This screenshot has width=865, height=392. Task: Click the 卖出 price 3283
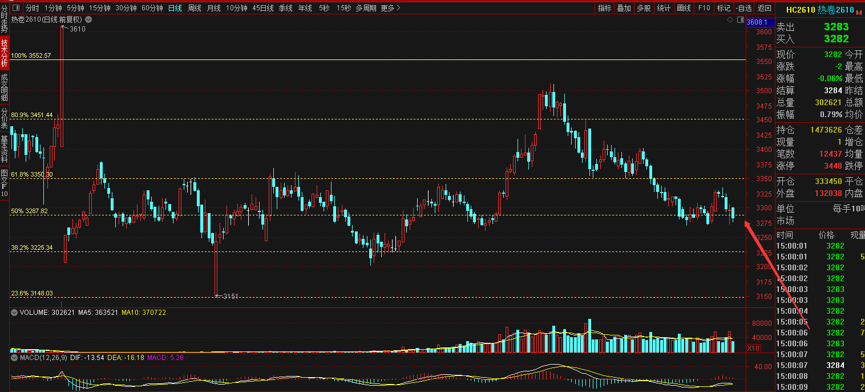click(836, 26)
